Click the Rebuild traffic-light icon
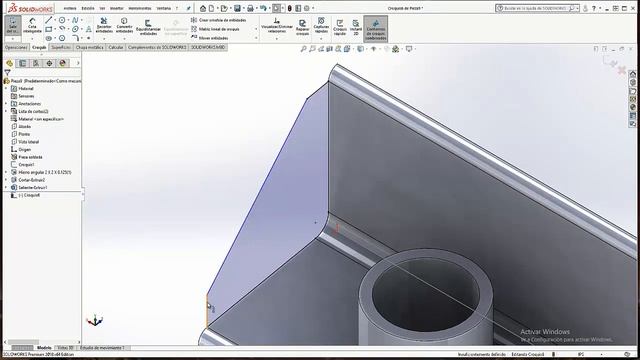Image resolution: width=640 pixels, height=360 pixels. pos(290,8)
